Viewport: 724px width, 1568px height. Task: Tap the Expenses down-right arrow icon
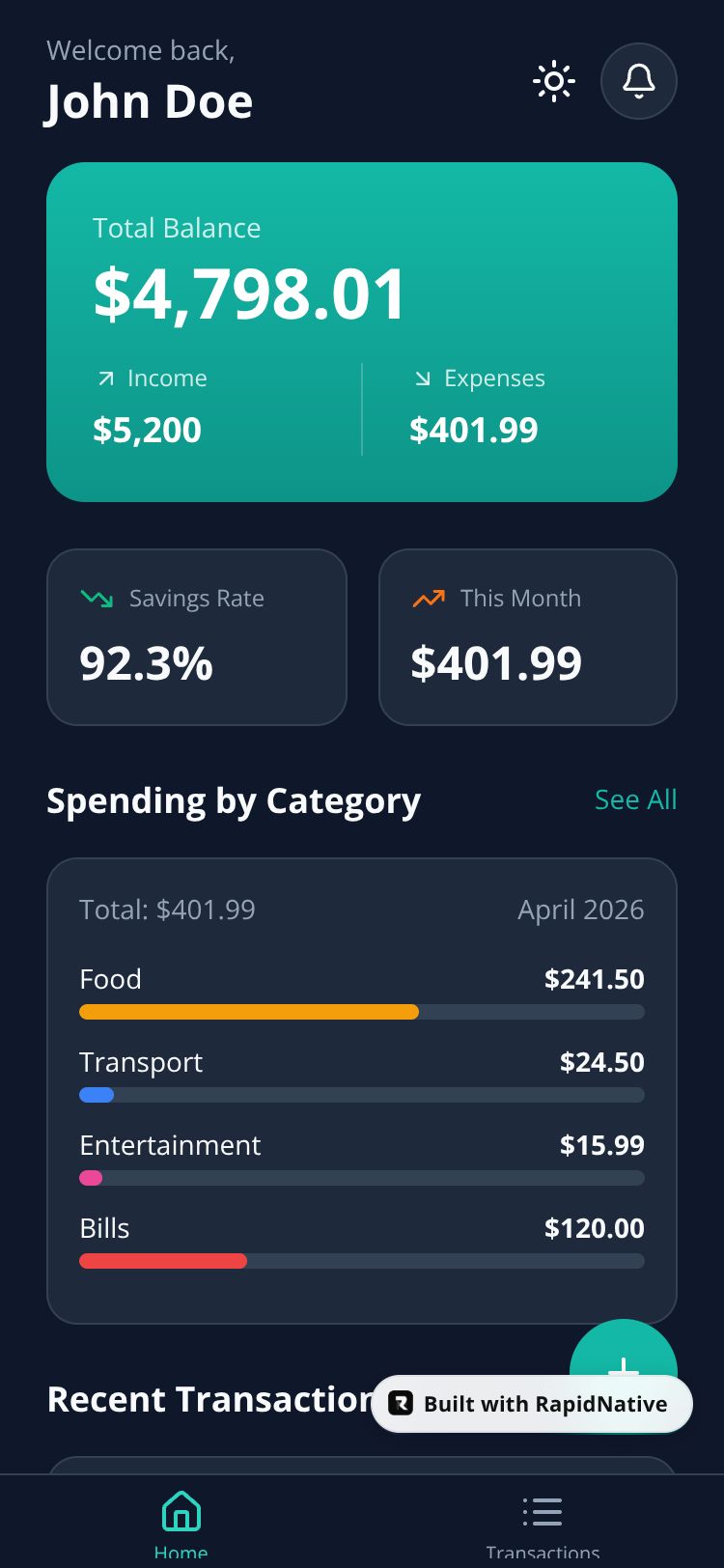(x=423, y=378)
